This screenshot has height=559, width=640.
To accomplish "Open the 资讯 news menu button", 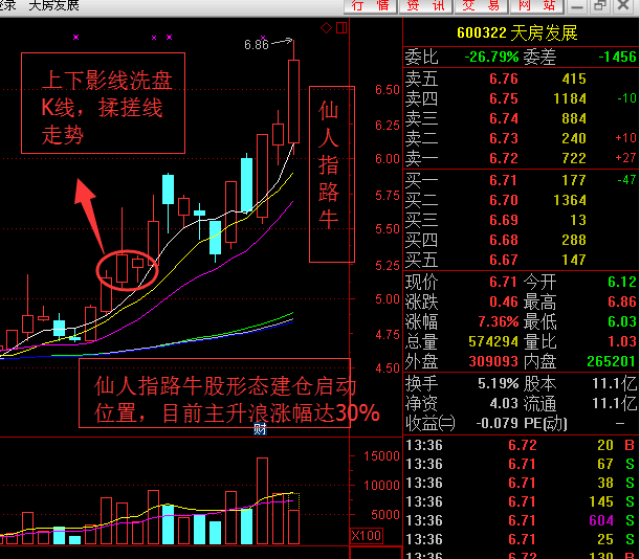I will pos(426,6).
